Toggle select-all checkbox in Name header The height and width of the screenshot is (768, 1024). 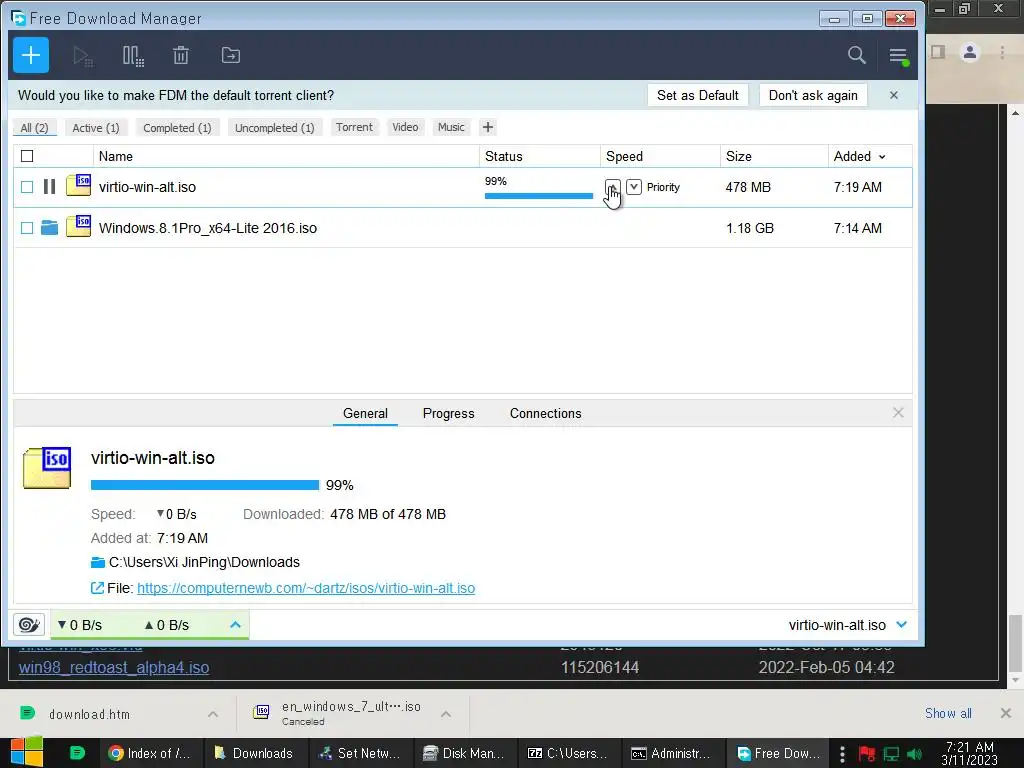27,156
